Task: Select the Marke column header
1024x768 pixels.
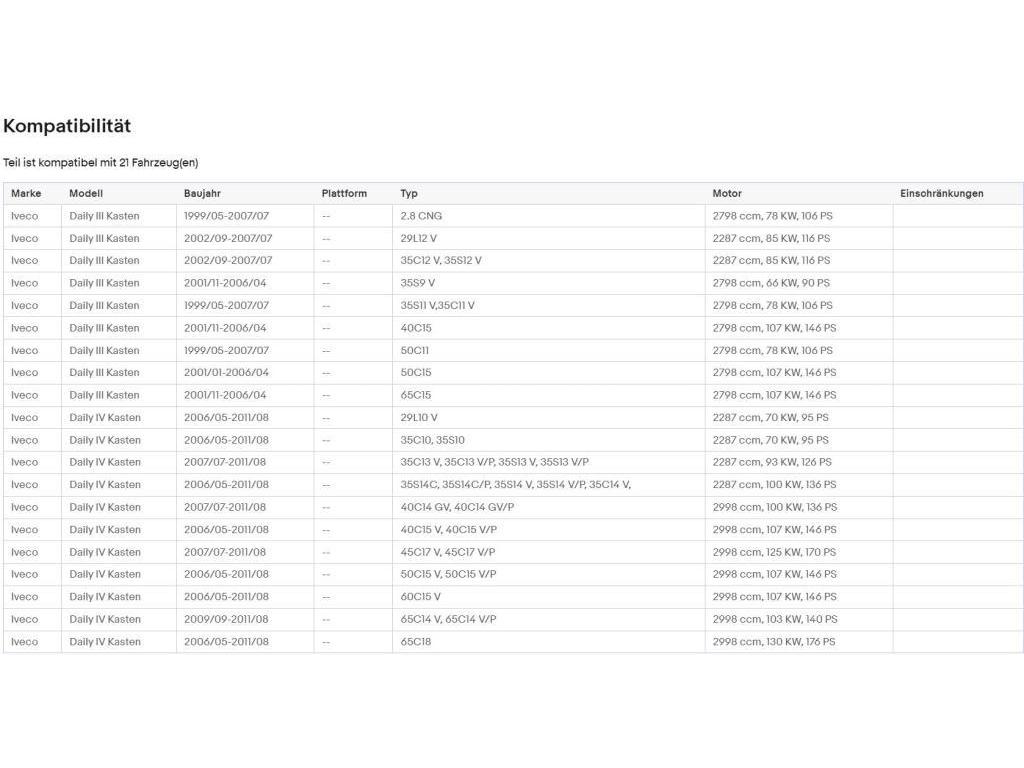Action: tap(26, 193)
